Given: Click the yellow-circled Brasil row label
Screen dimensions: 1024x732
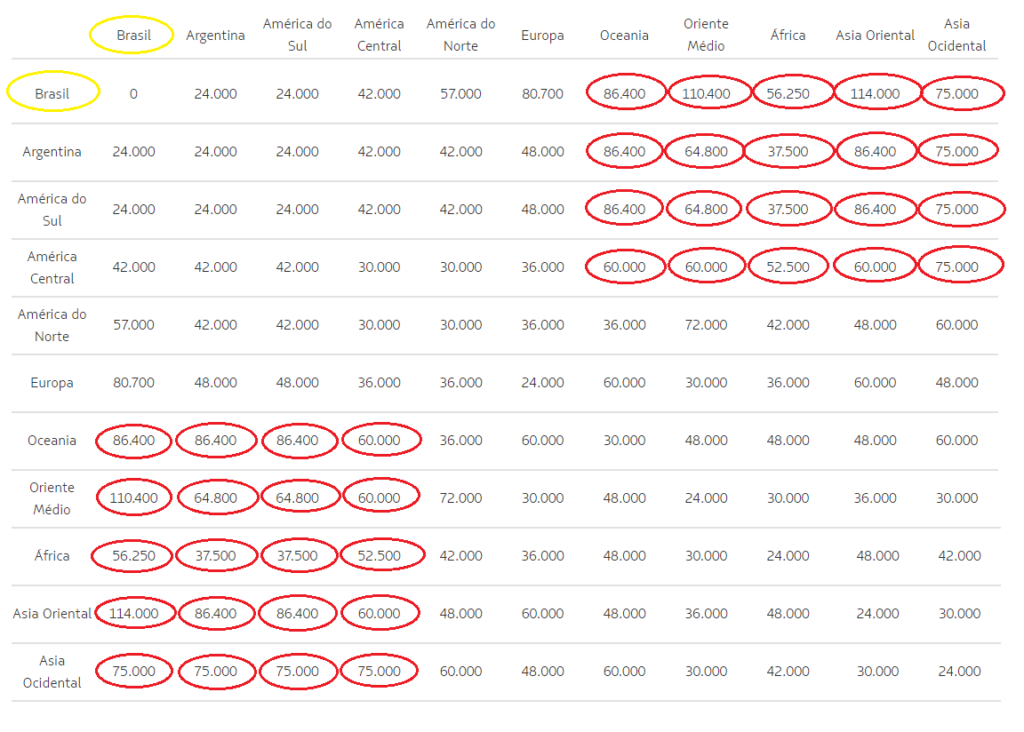Looking at the screenshot, I should point(53,93).
